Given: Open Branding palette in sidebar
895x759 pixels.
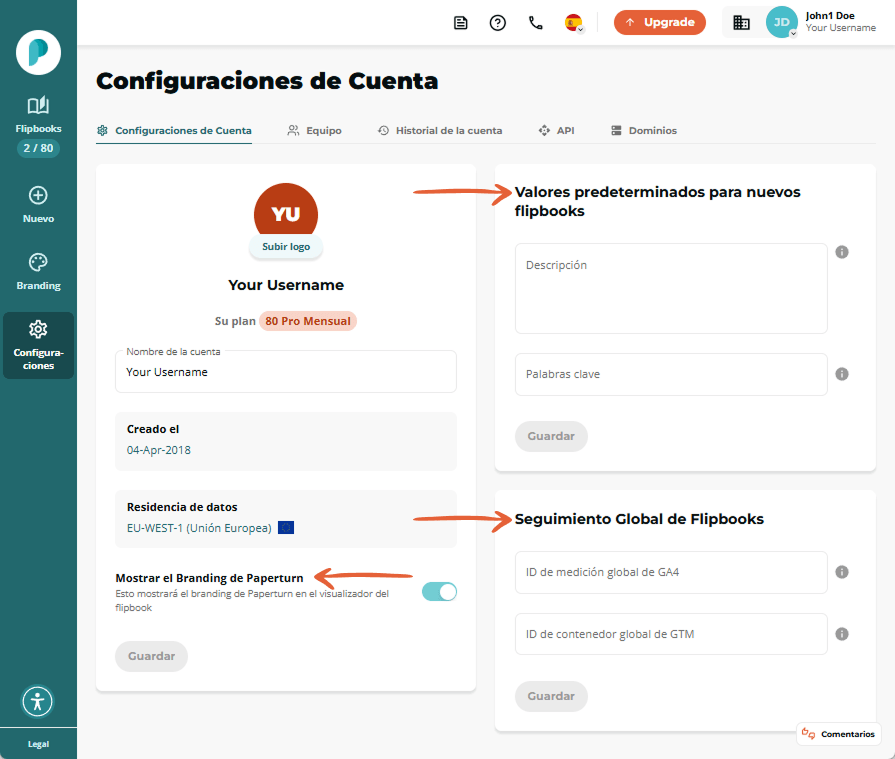Looking at the screenshot, I should [38, 272].
